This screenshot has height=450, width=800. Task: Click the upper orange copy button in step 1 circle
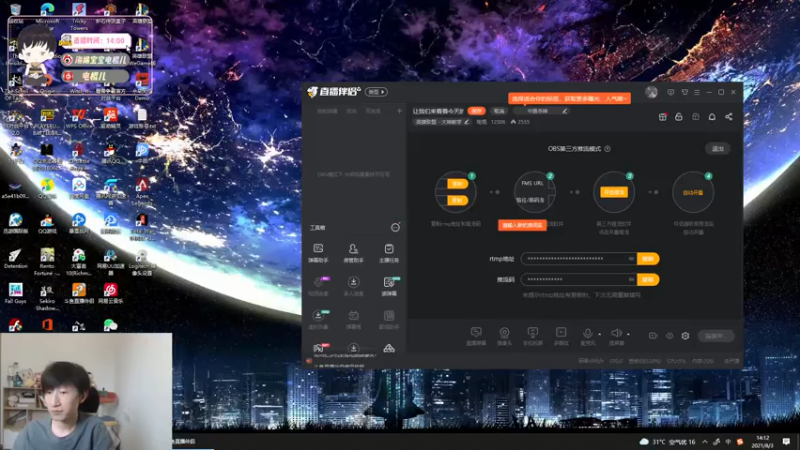(457, 184)
